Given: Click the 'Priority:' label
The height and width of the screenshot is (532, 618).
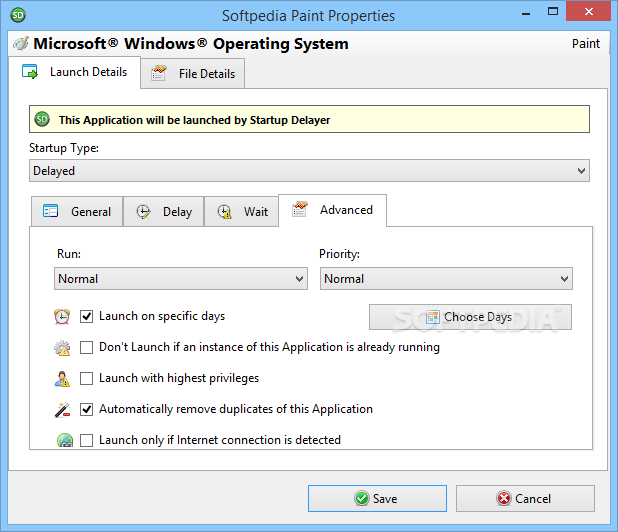Looking at the screenshot, I should pyautogui.click(x=339, y=254).
